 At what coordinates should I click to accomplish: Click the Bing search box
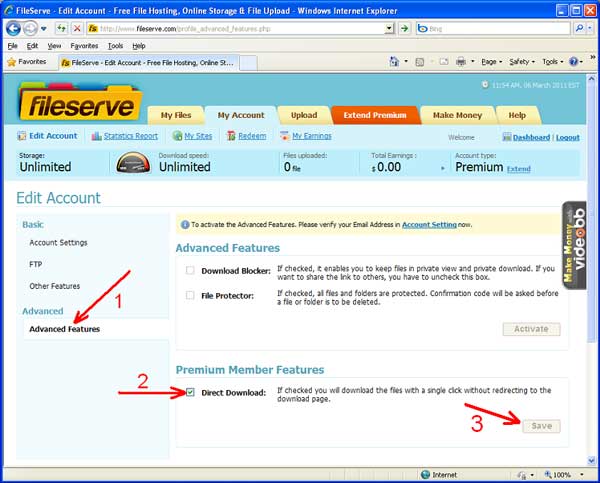(x=493, y=28)
